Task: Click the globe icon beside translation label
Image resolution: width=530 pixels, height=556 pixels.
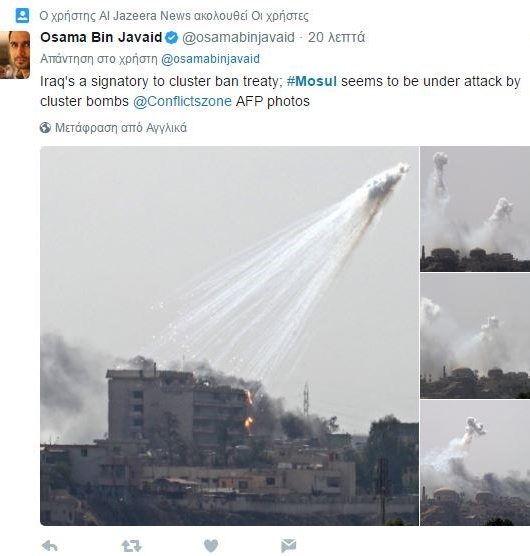Action: (45, 128)
